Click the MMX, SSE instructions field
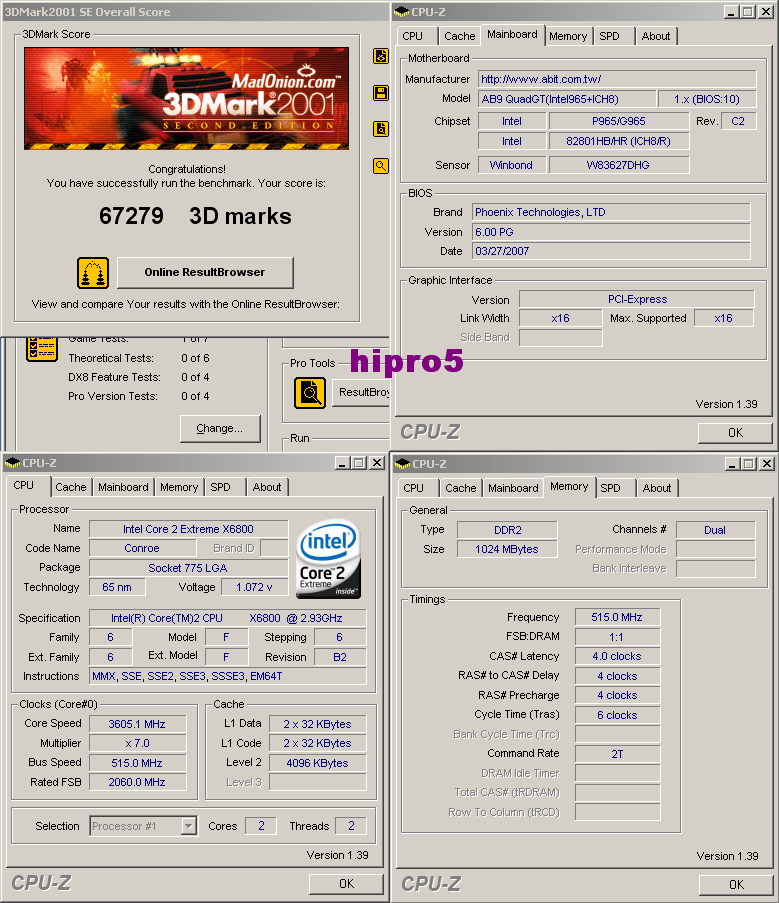The image size is (779, 903). coord(227,676)
